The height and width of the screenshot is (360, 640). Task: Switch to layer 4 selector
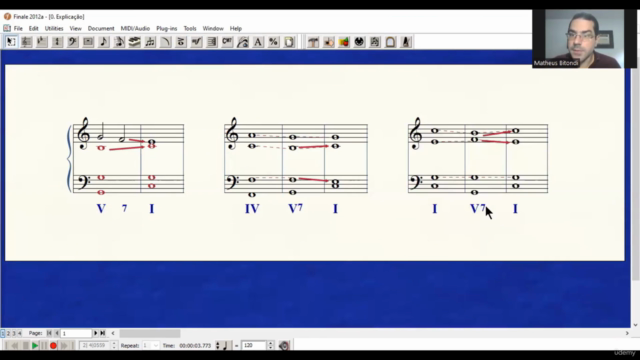(x=19, y=333)
